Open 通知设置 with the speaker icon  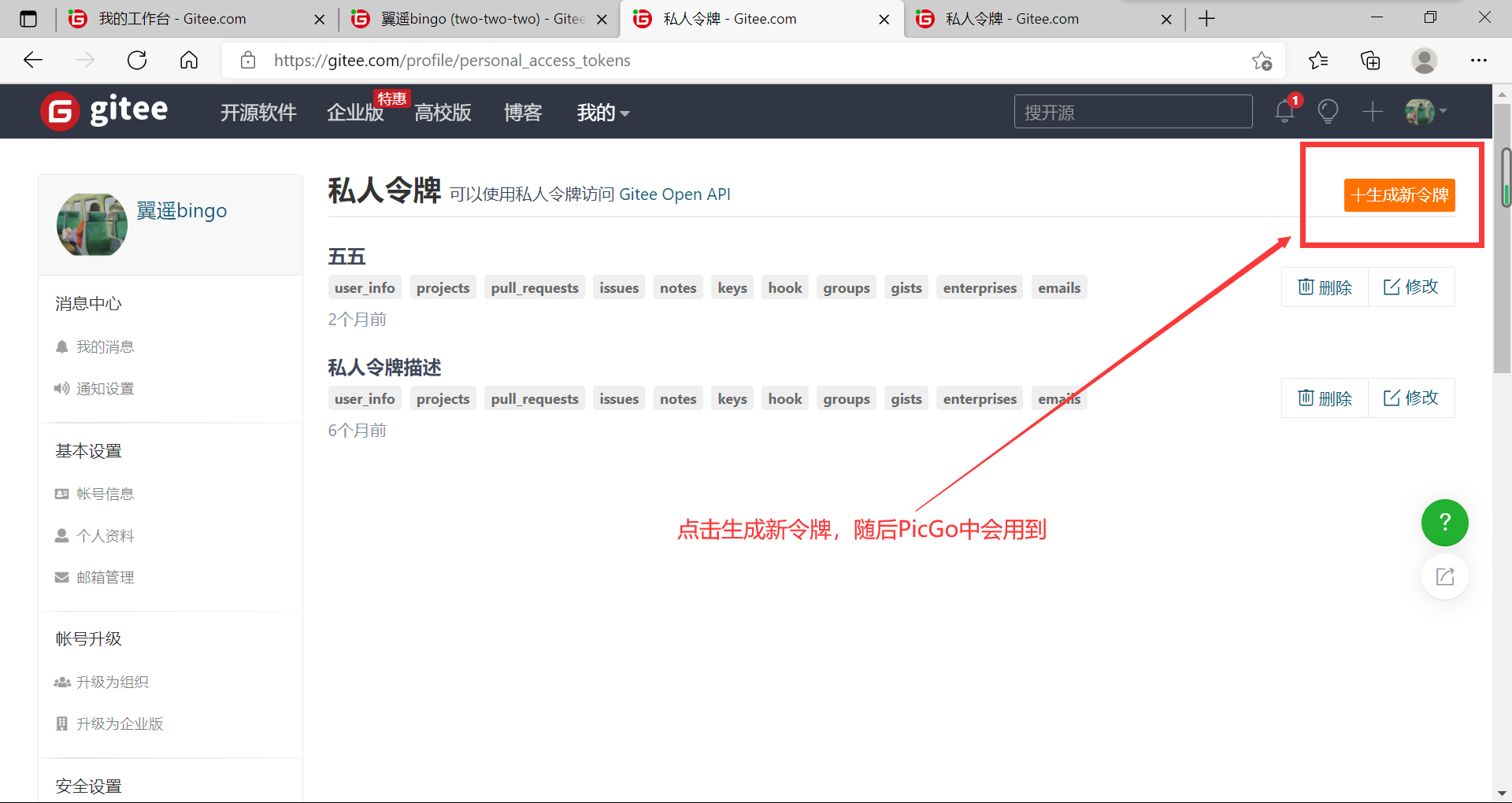click(106, 387)
